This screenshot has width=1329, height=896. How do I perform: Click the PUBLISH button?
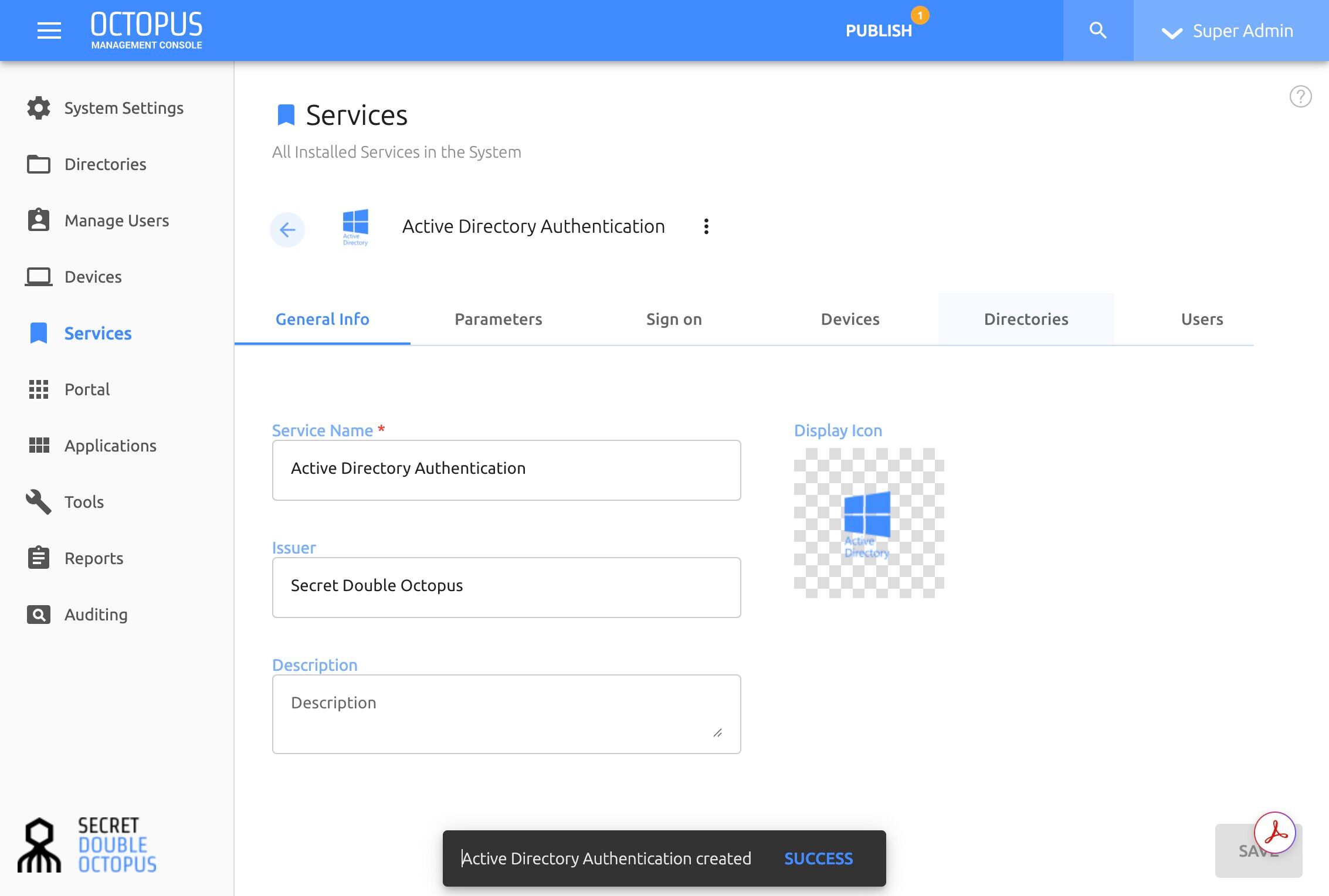[x=879, y=30]
